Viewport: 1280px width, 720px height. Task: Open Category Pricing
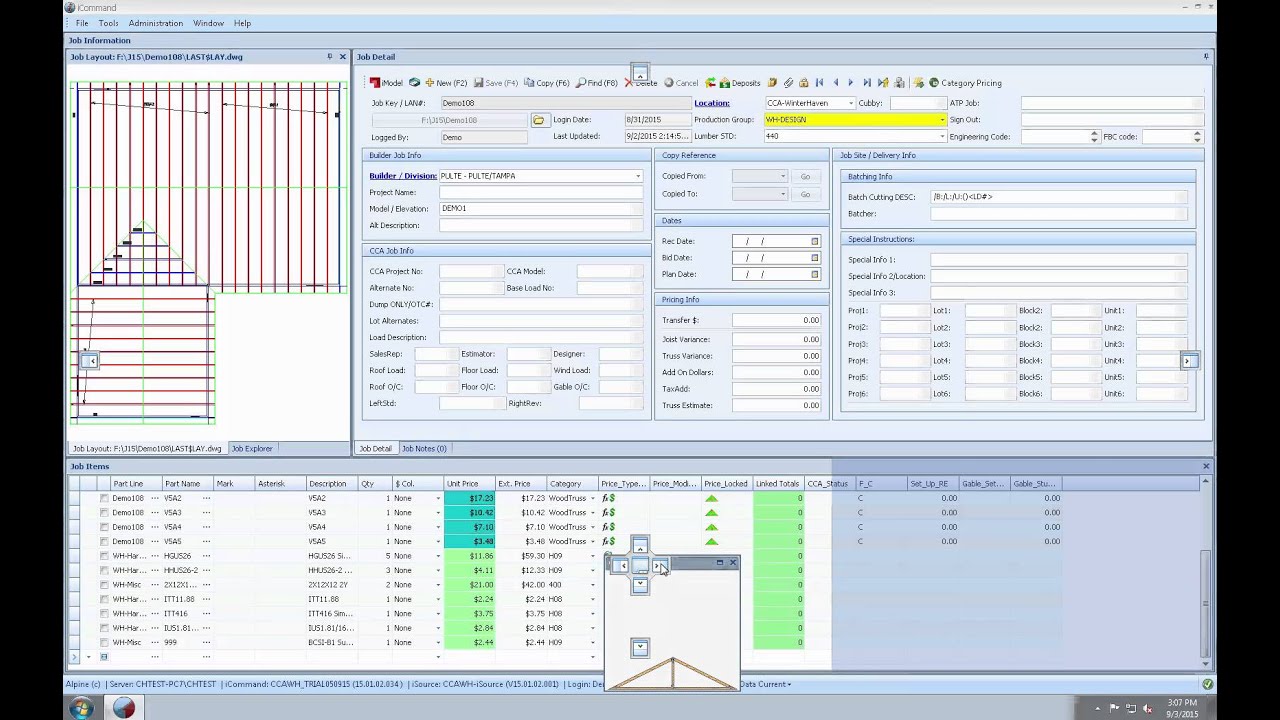(x=965, y=83)
